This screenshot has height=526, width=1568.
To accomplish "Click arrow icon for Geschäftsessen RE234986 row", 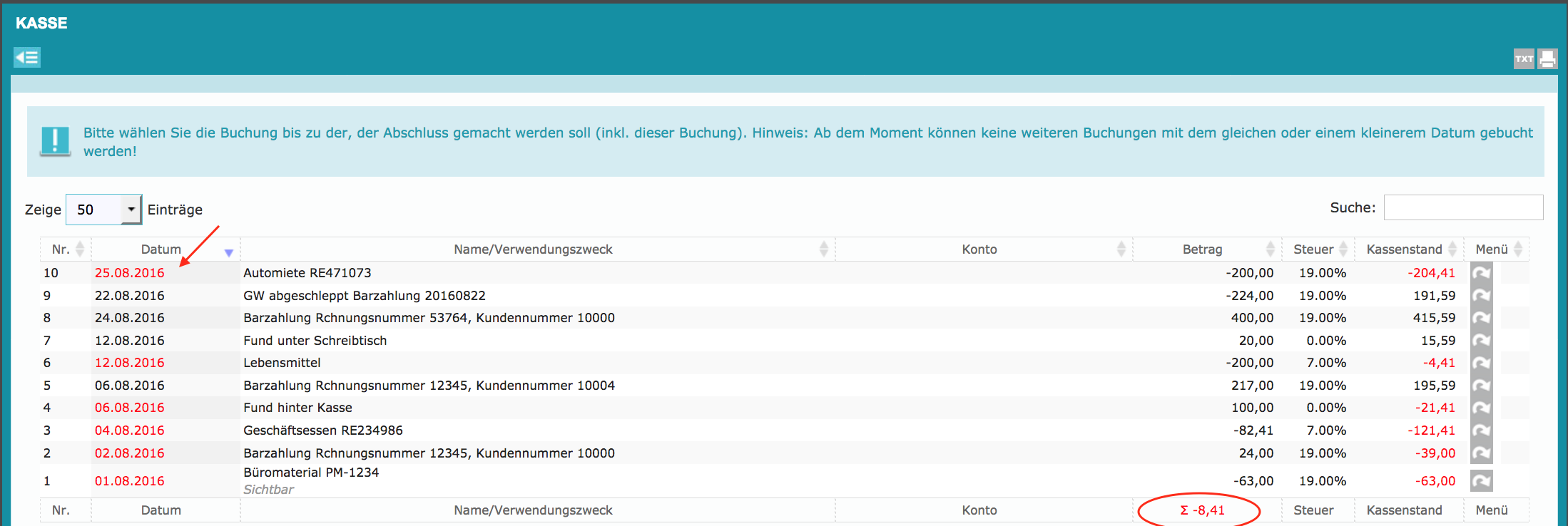I will coord(1481,430).
